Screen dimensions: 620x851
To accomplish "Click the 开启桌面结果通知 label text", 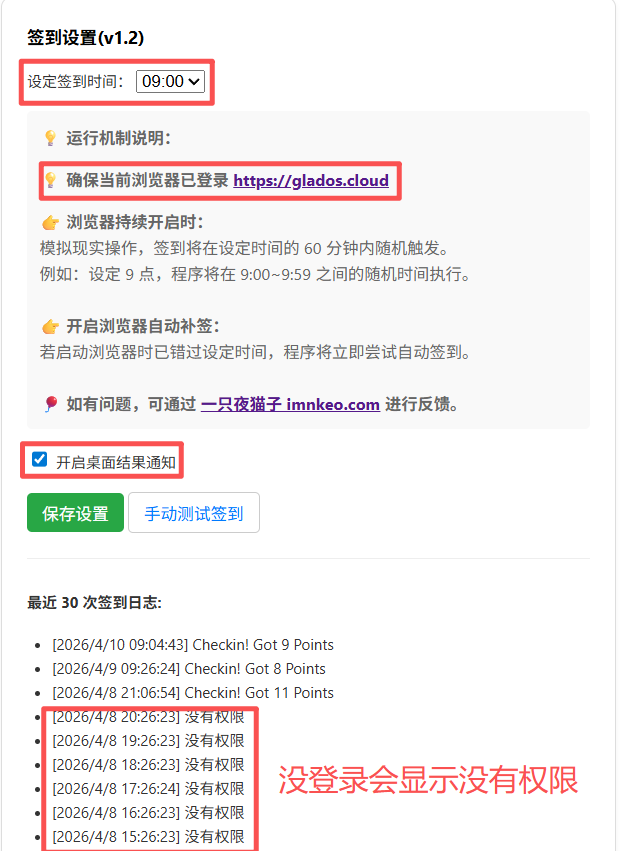I will point(116,462).
